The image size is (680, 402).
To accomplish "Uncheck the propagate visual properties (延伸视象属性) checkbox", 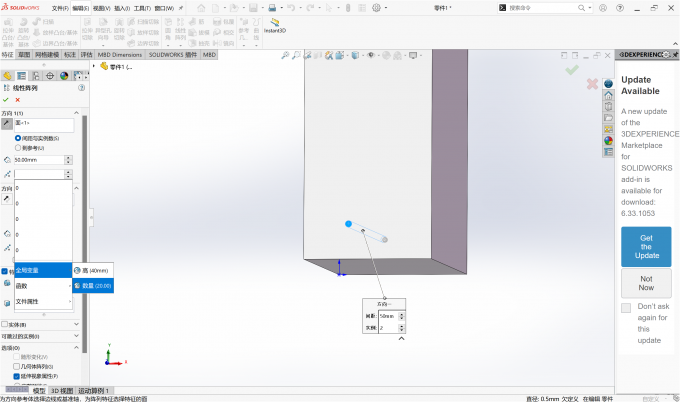I will pyautogui.click(x=16, y=376).
